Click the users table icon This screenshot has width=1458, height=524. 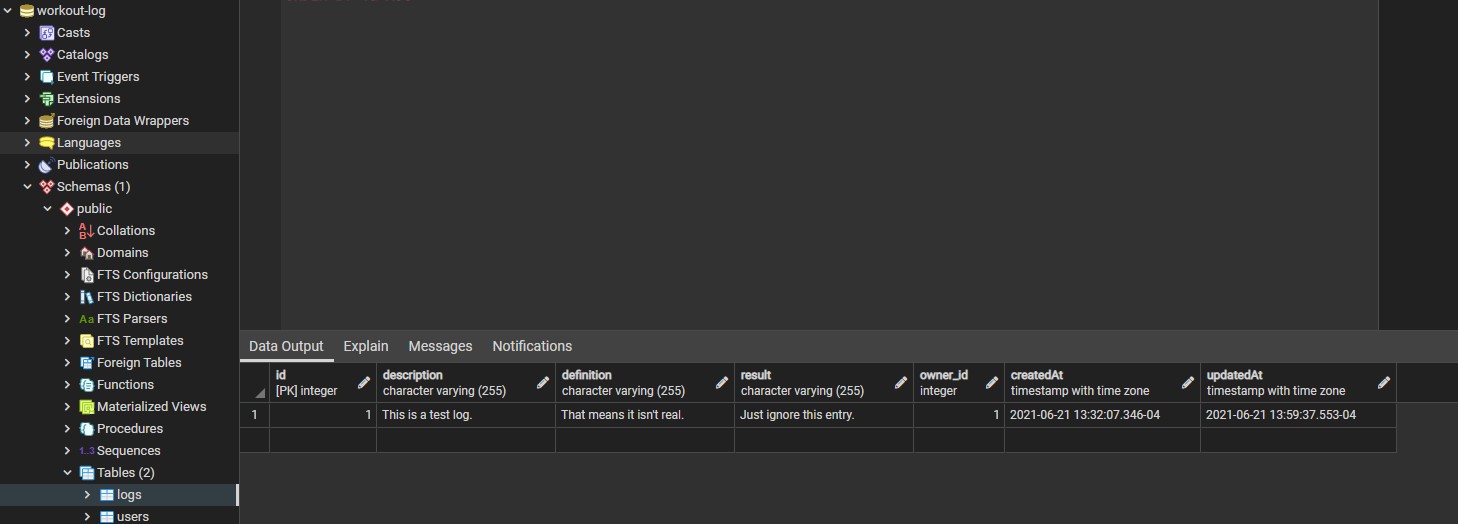tap(106, 517)
